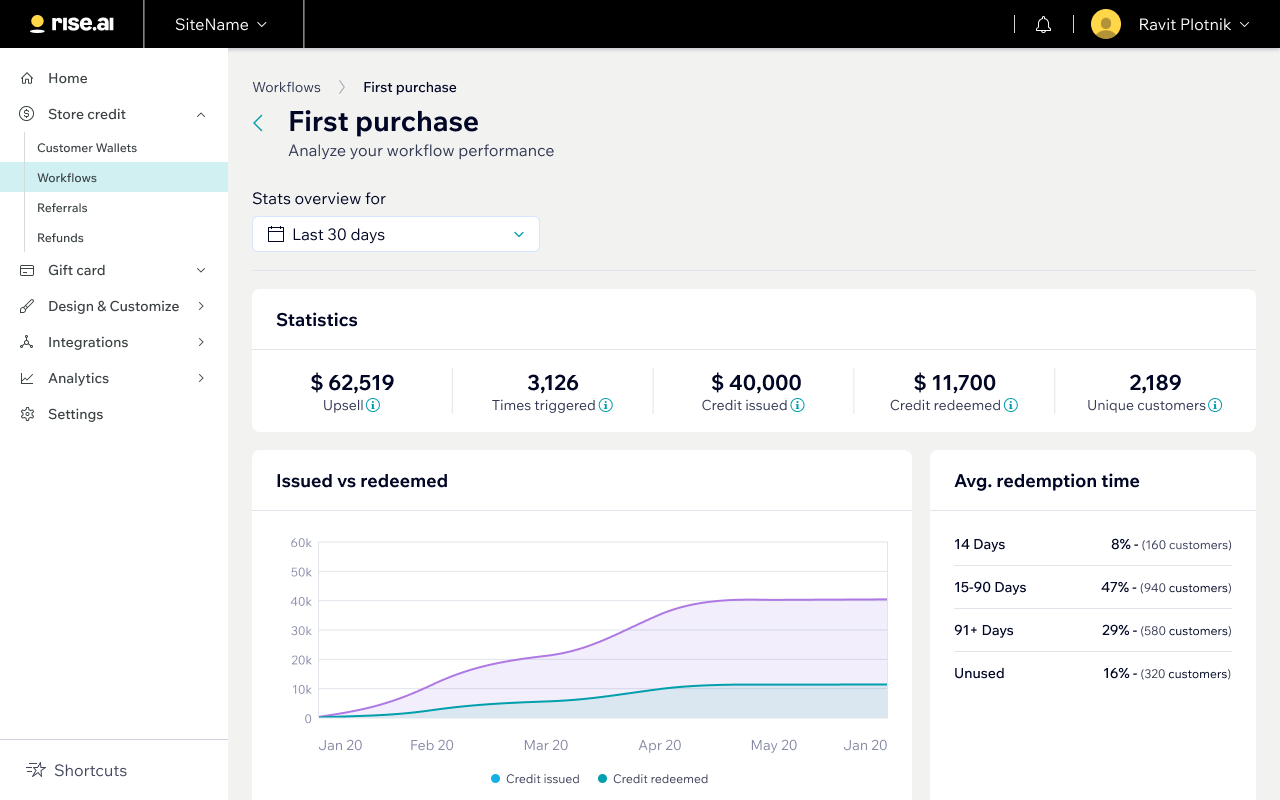Screen dimensions: 1280x800
Task: Go to Workflows breadcrumb link
Action: point(286,87)
